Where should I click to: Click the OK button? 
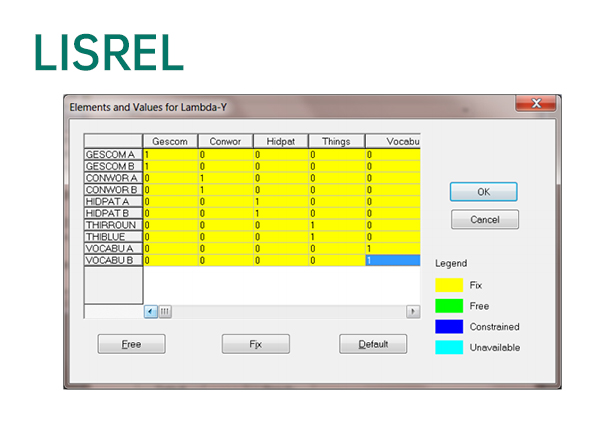483,191
